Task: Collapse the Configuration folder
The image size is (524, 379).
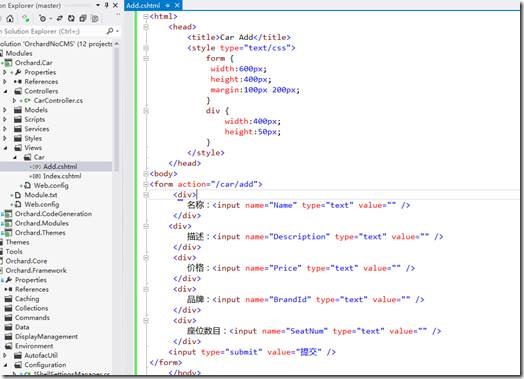Action: (5, 365)
